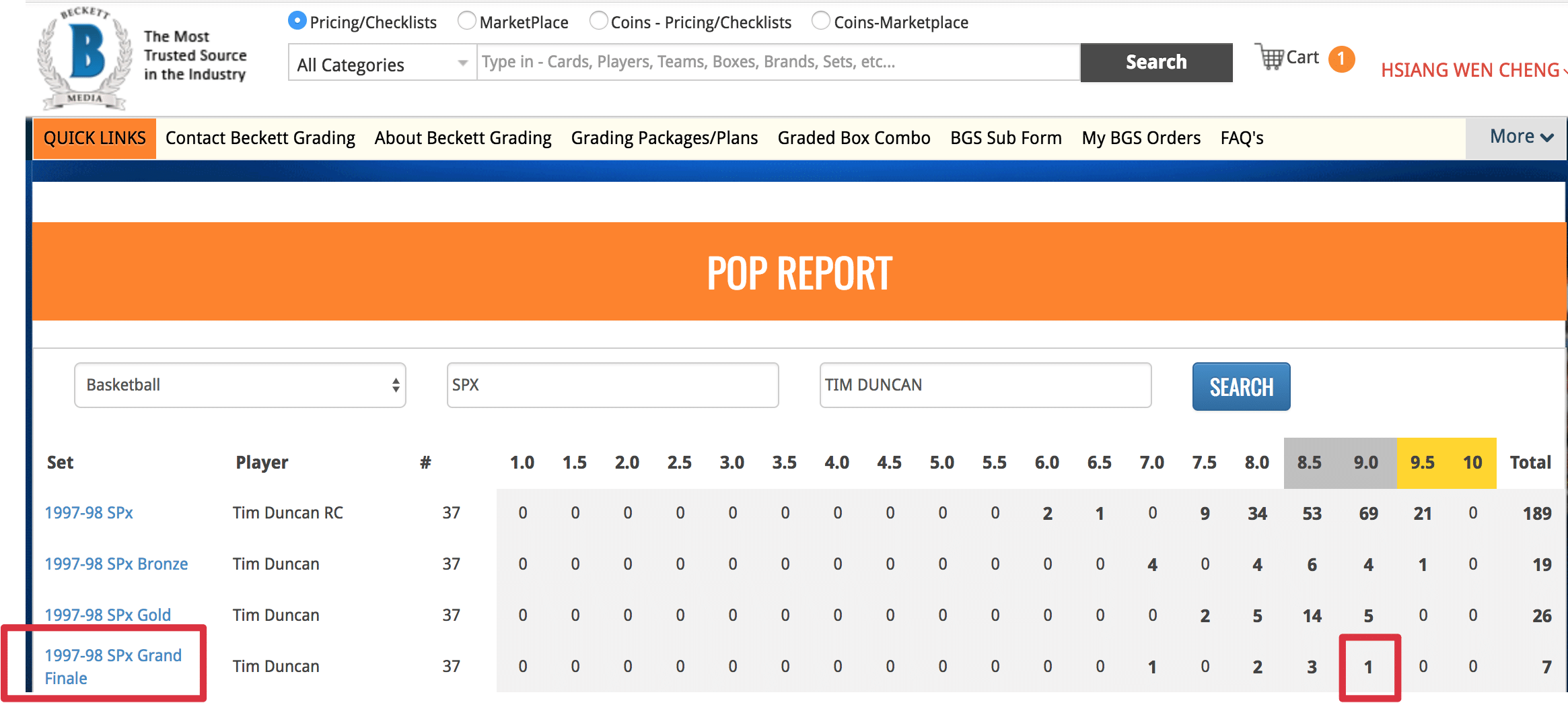Open the shopping cart icon

point(1270,57)
